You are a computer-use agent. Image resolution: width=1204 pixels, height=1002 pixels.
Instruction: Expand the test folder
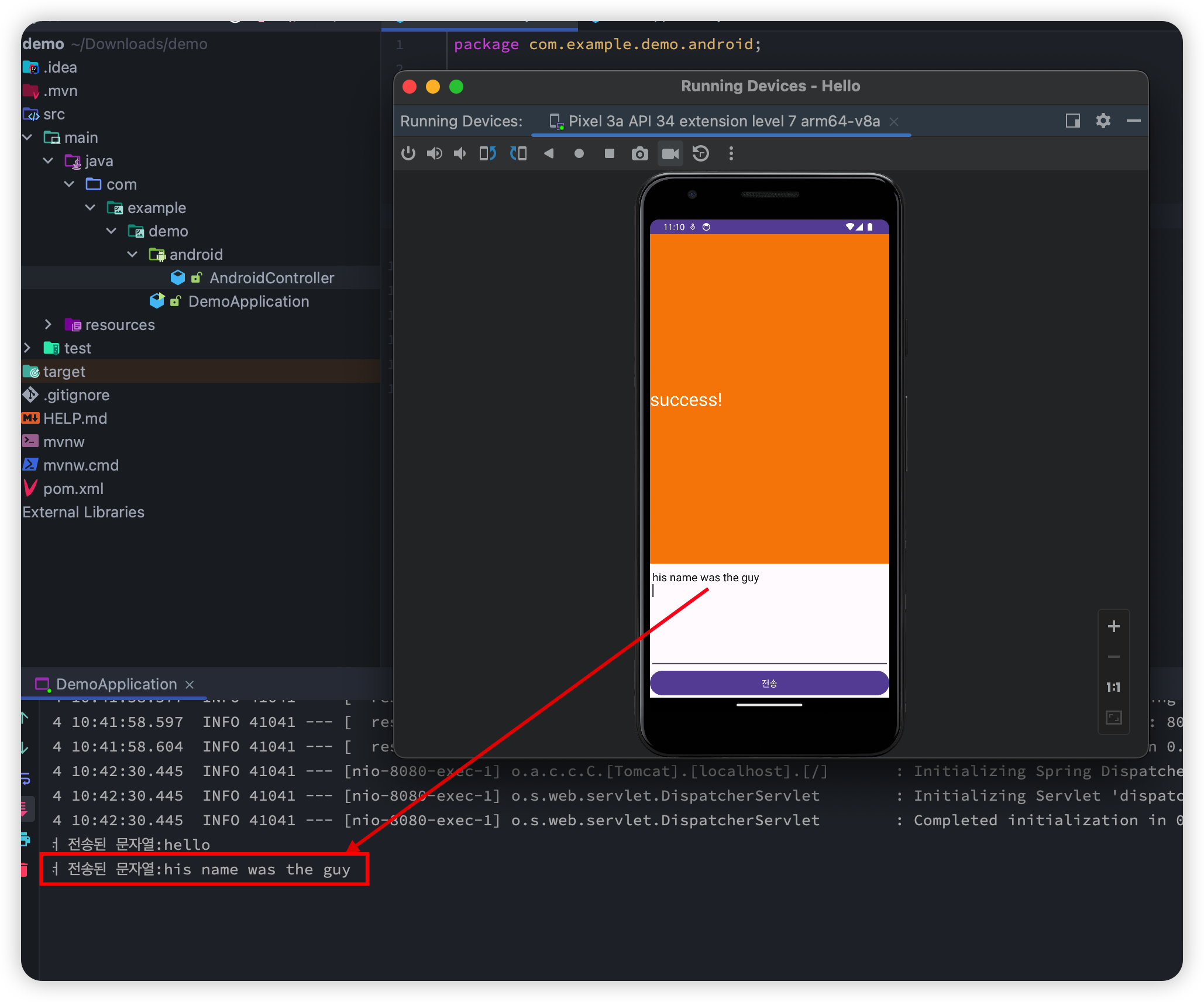(x=27, y=348)
